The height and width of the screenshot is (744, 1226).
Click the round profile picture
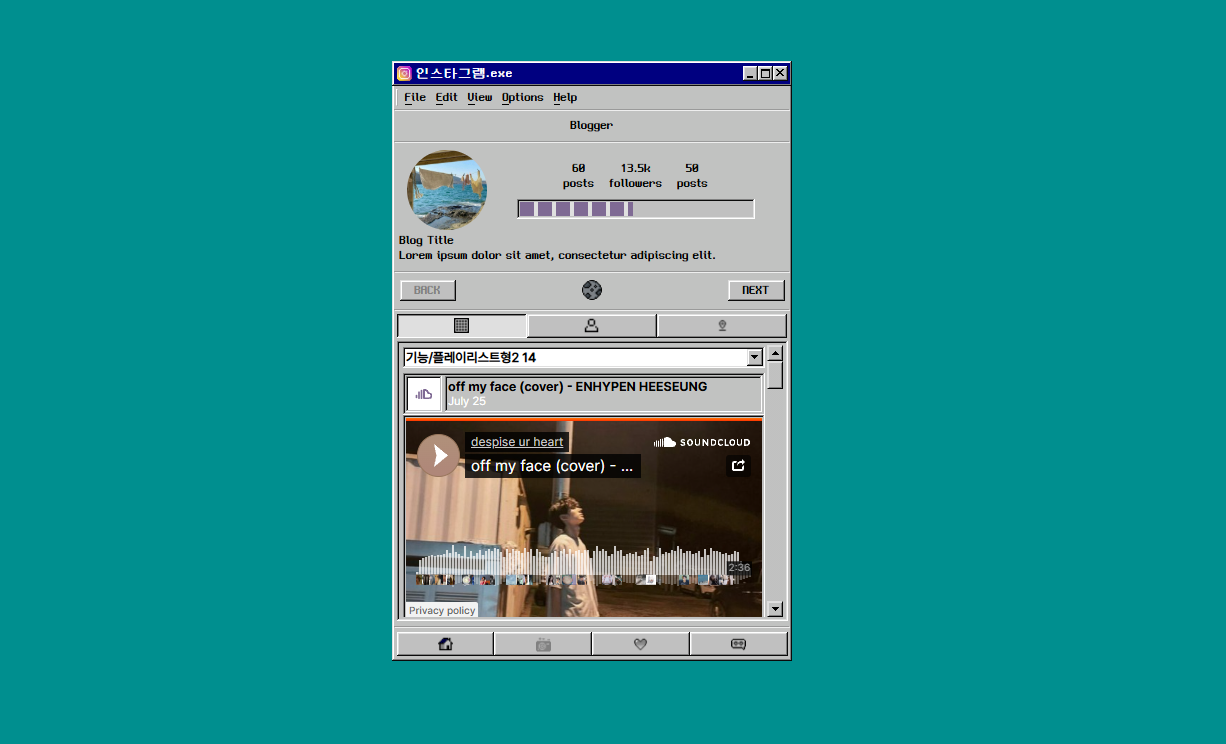click(x=447, y=190)
